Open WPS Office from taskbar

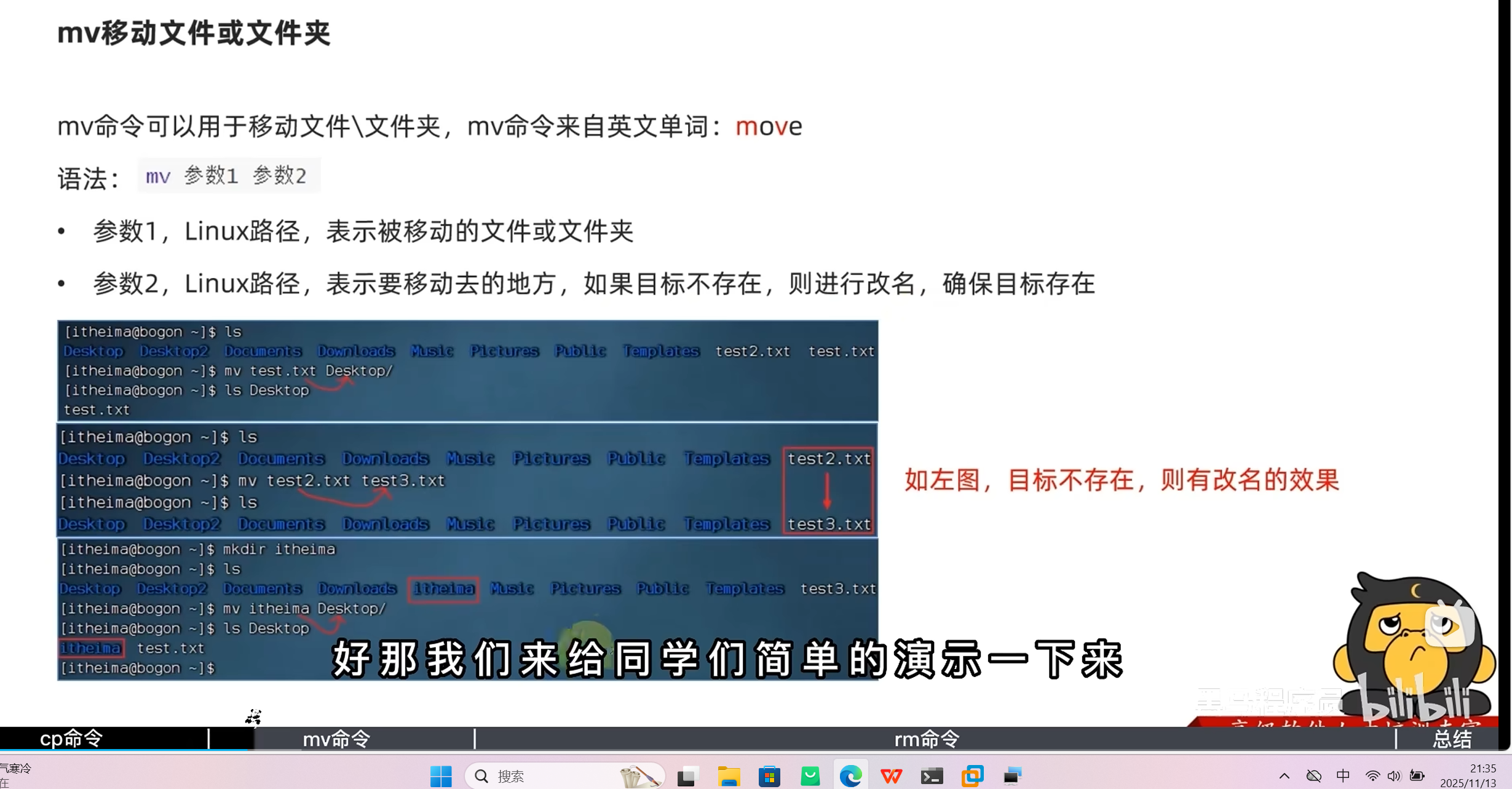pos(891,776)
